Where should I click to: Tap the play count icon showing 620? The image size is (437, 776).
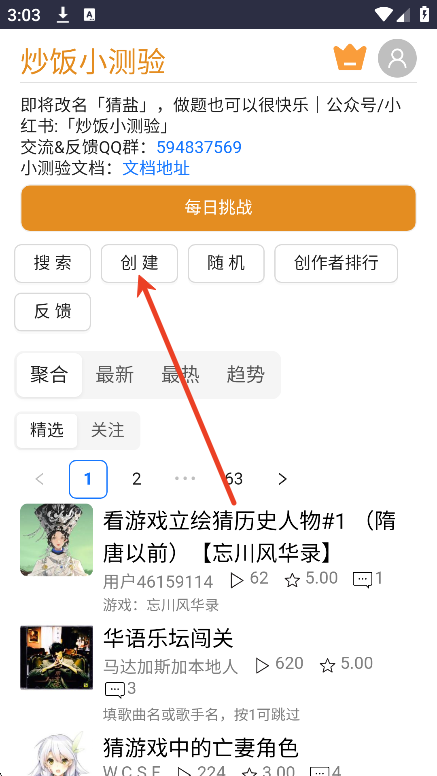[x=262, y=666]
